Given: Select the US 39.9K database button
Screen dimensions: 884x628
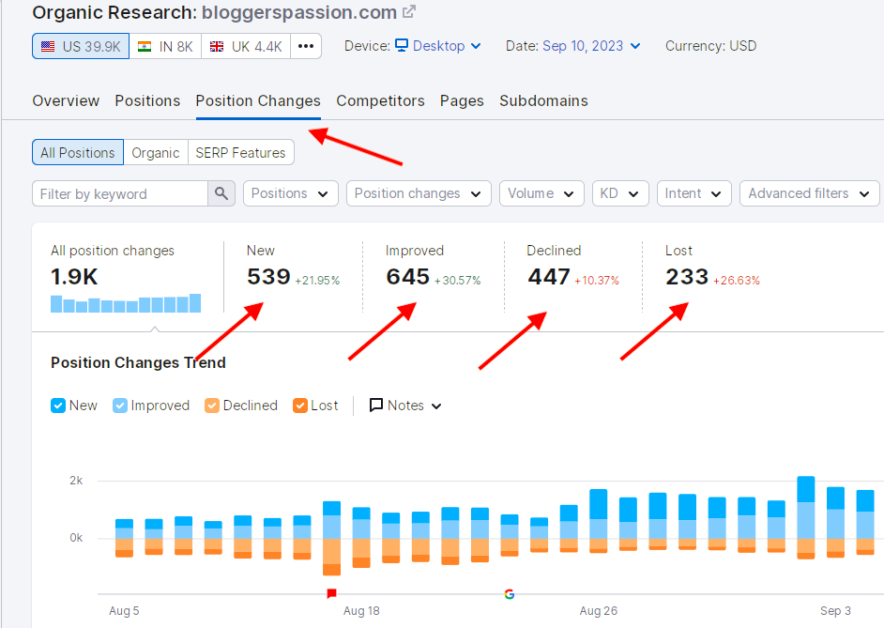Looking at the screenshot, I should coord(81,46).
